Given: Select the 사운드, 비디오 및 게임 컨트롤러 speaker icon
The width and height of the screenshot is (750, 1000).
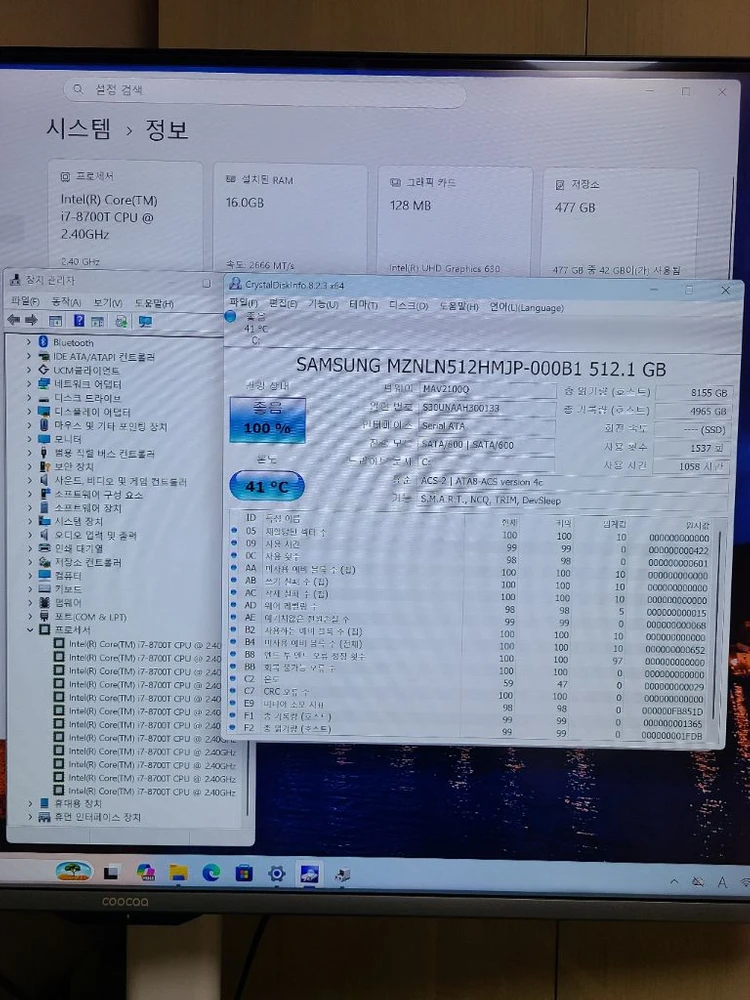Looking at the screenshot, I should point(44,480).
